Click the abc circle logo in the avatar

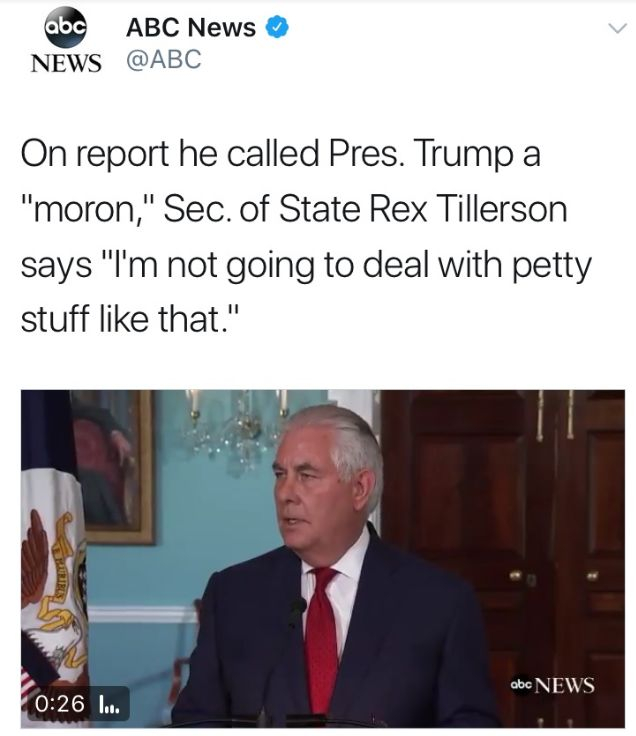pyautogui.click(x=66, y=27)
